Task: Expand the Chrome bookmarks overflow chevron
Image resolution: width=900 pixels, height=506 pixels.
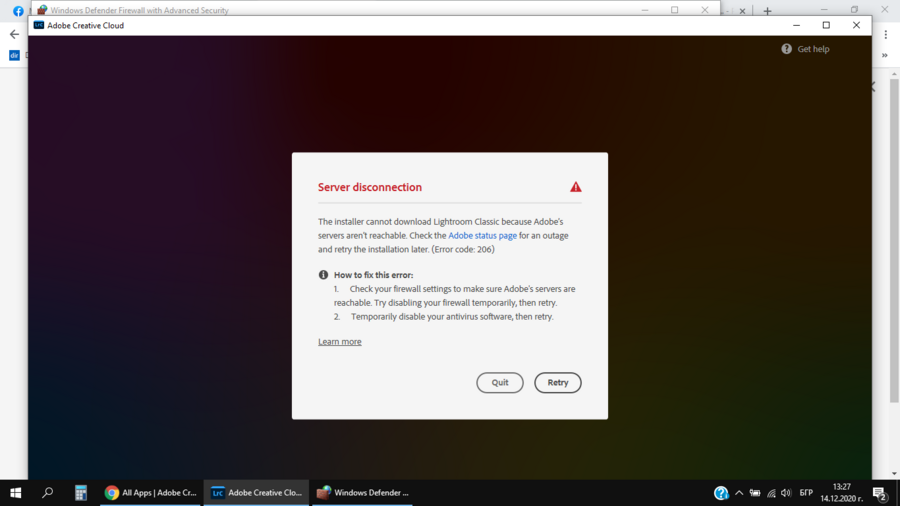Action: tap(885, 55)
